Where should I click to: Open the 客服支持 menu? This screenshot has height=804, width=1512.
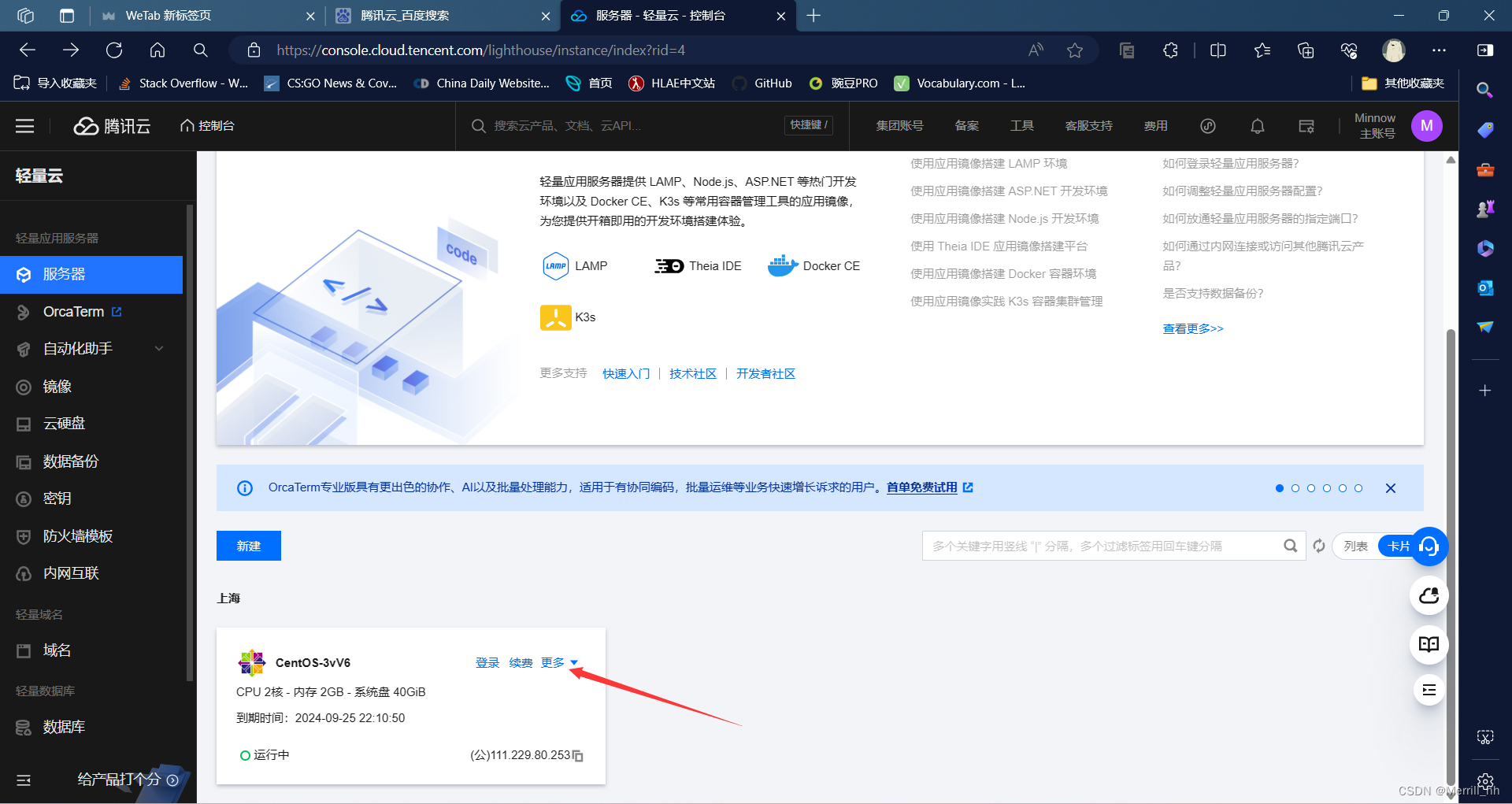1088,126
